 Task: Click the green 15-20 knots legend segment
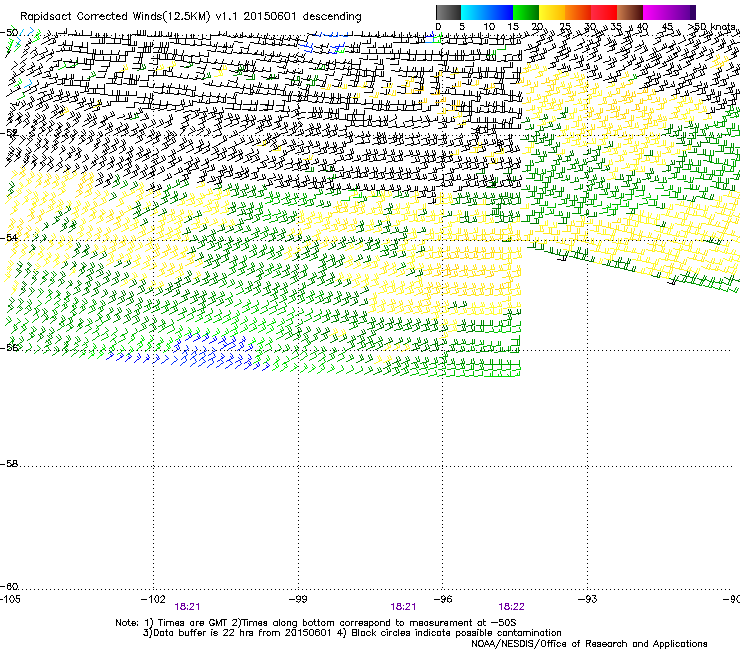point(526,12)
